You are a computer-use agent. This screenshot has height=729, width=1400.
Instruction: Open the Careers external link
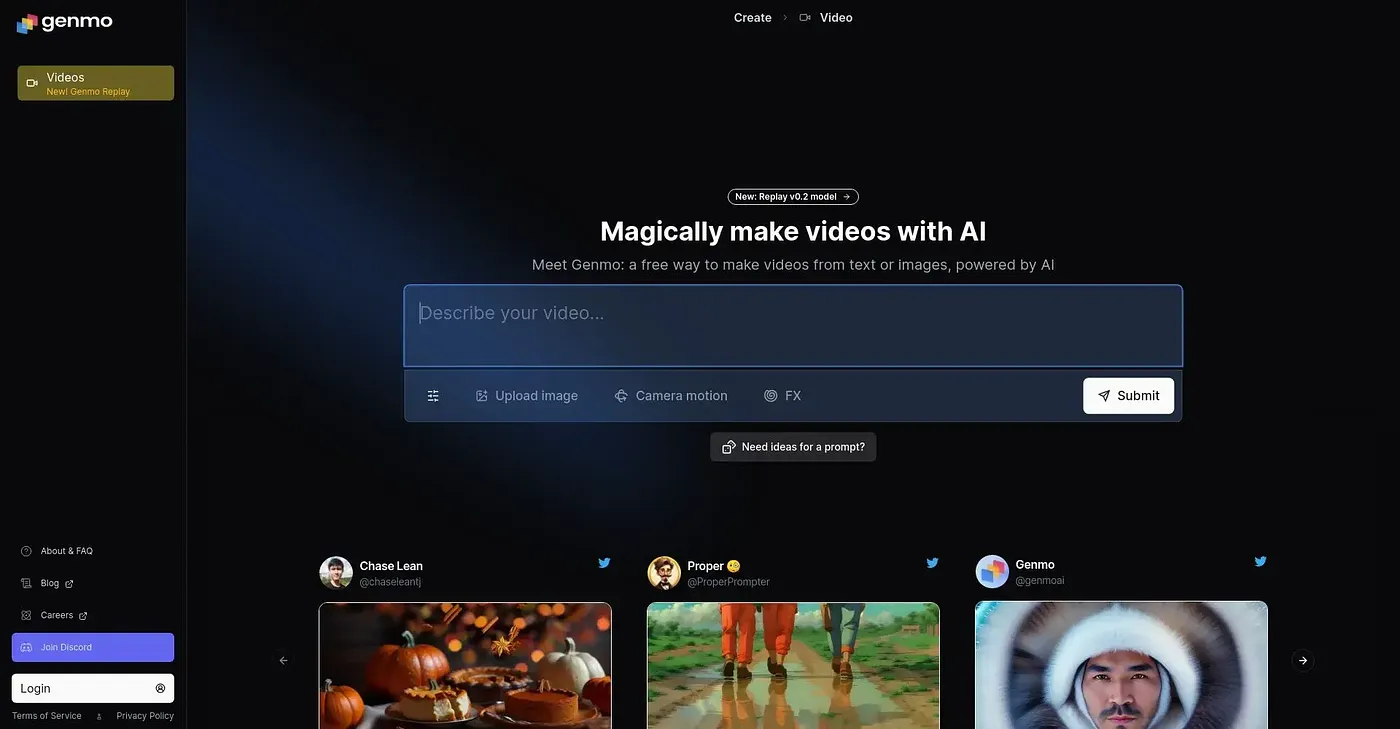tap(54, 615)
